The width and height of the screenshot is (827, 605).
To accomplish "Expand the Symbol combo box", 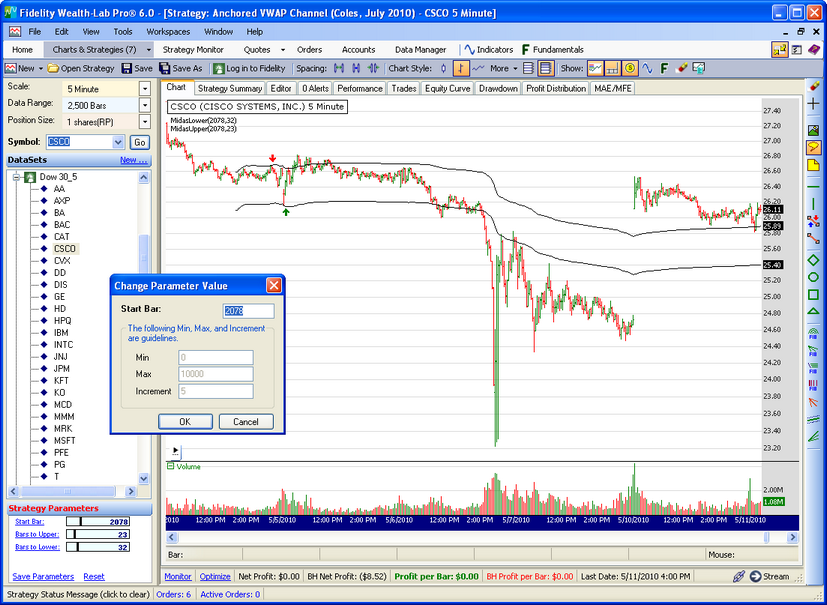I will tap(118, 142).
